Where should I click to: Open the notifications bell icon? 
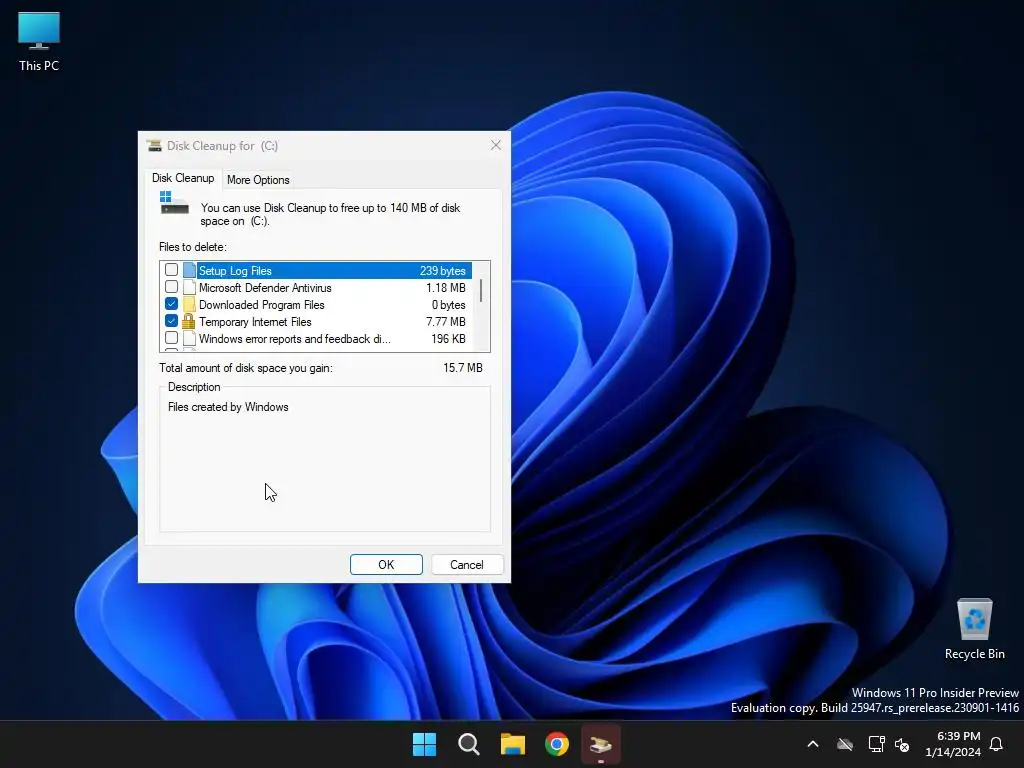pyautogui.click(x=997, y=744)
